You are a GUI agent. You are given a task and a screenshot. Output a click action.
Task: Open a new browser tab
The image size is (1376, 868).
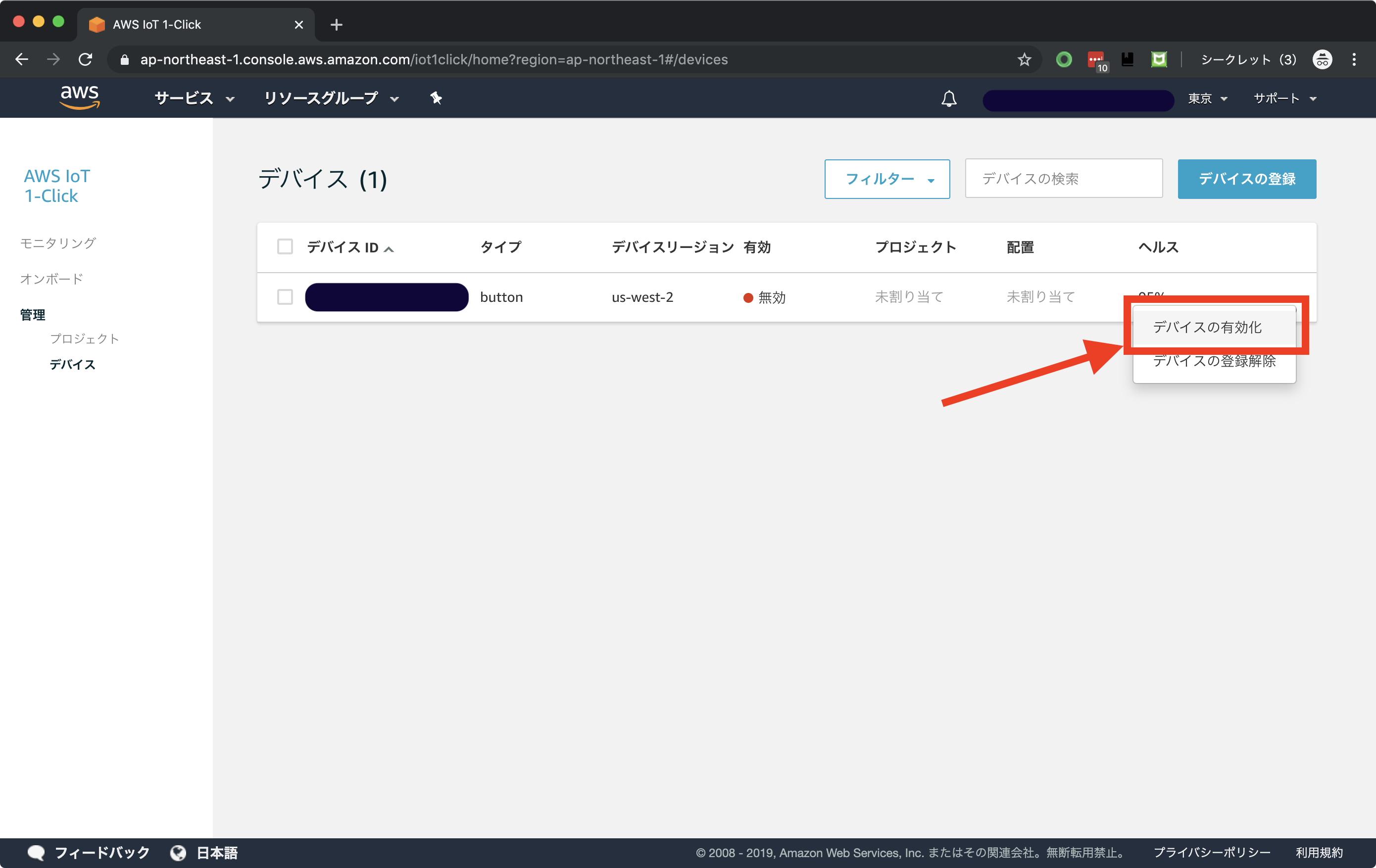[337, 25]
